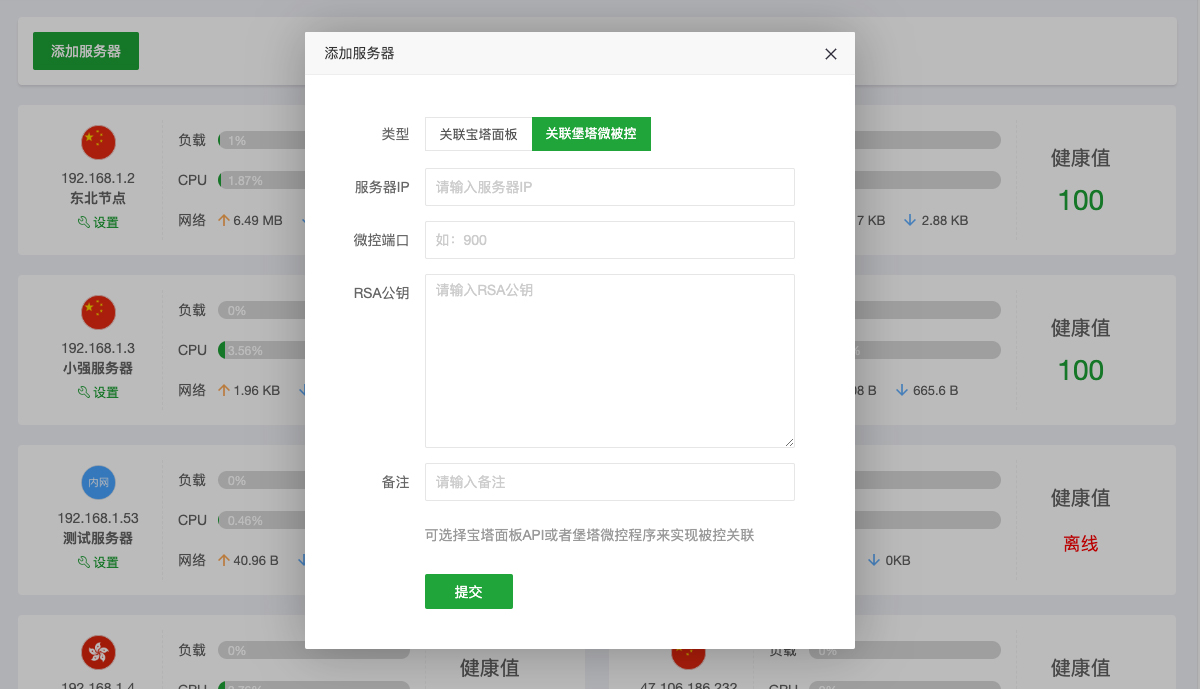This screenshot has height=689, width=1200.
Task: Click the 0% 负载 bar of 测试服务器
Action: [x=261, y=480]
